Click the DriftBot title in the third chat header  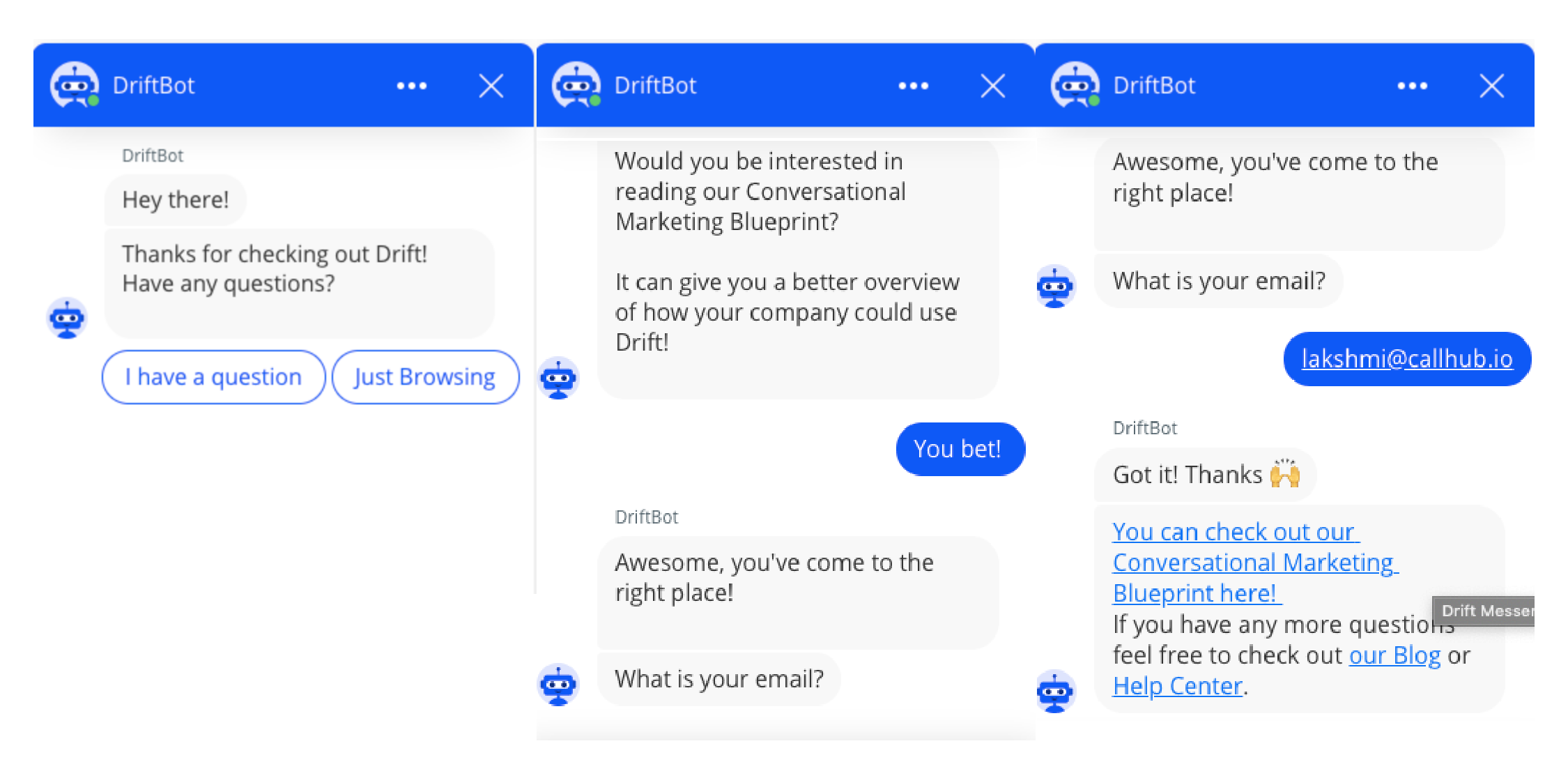[1154, 85]
